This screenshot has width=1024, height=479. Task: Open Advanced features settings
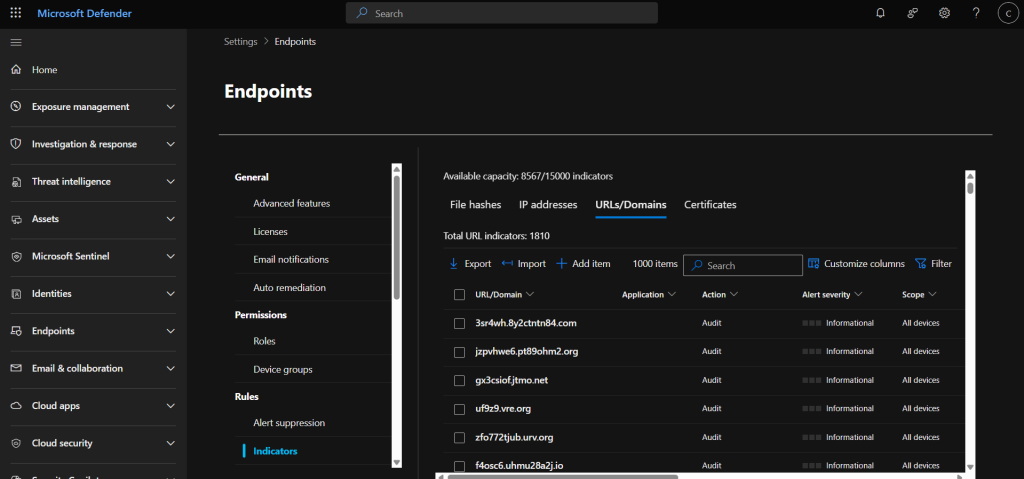[x=292, y=203]
